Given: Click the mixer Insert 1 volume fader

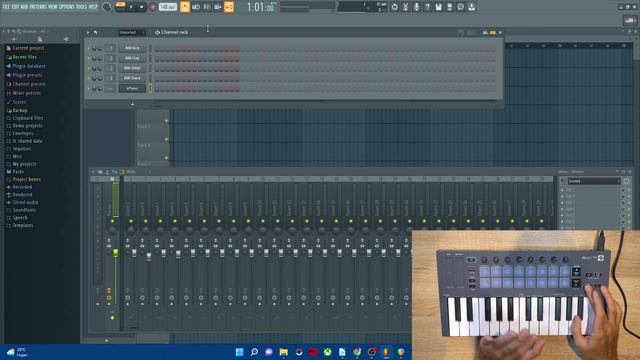Looking at the screenshot, I should click(134, 253).
